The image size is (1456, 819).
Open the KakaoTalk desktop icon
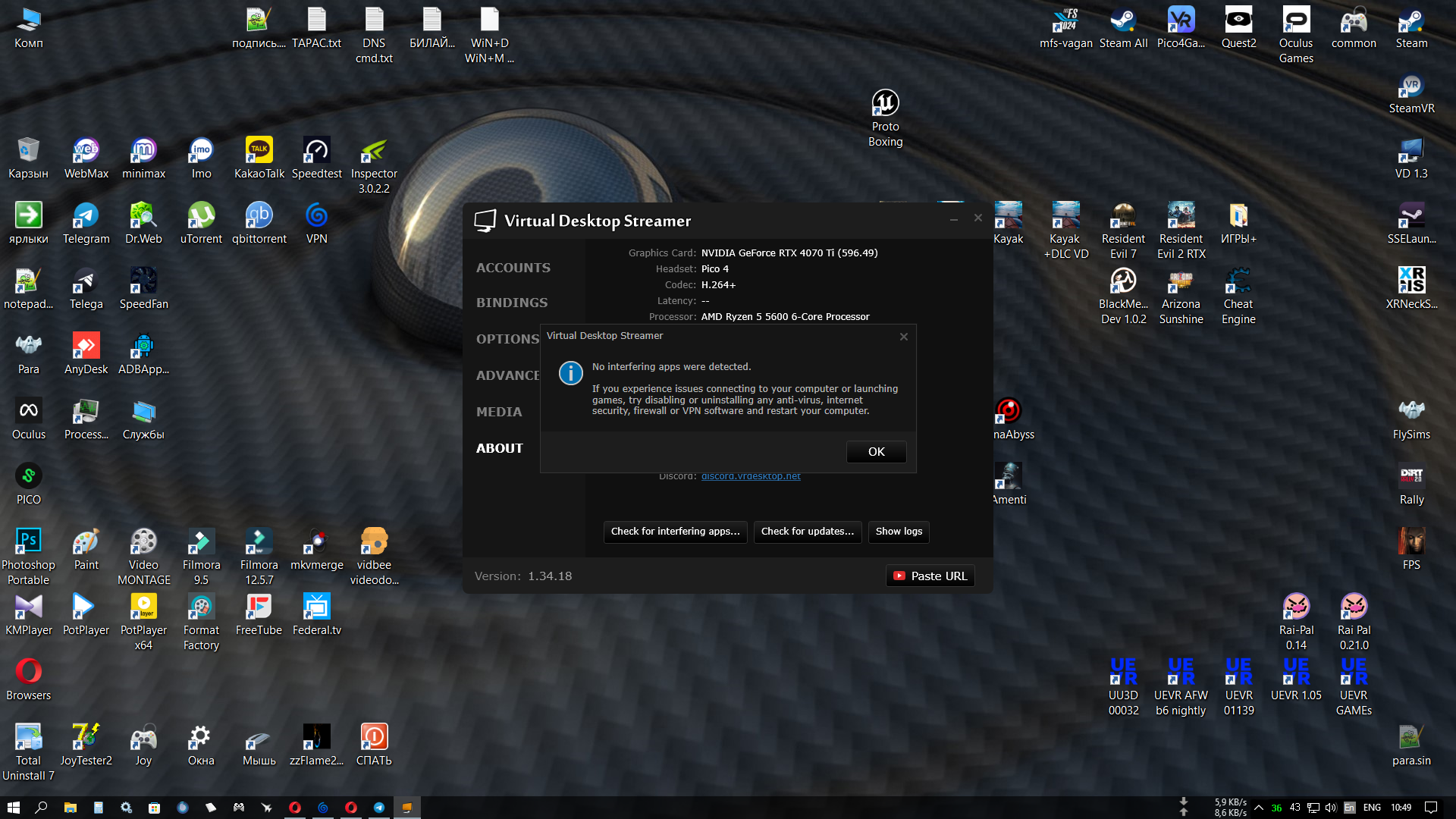pyautogui.click(x=259, y=158)
